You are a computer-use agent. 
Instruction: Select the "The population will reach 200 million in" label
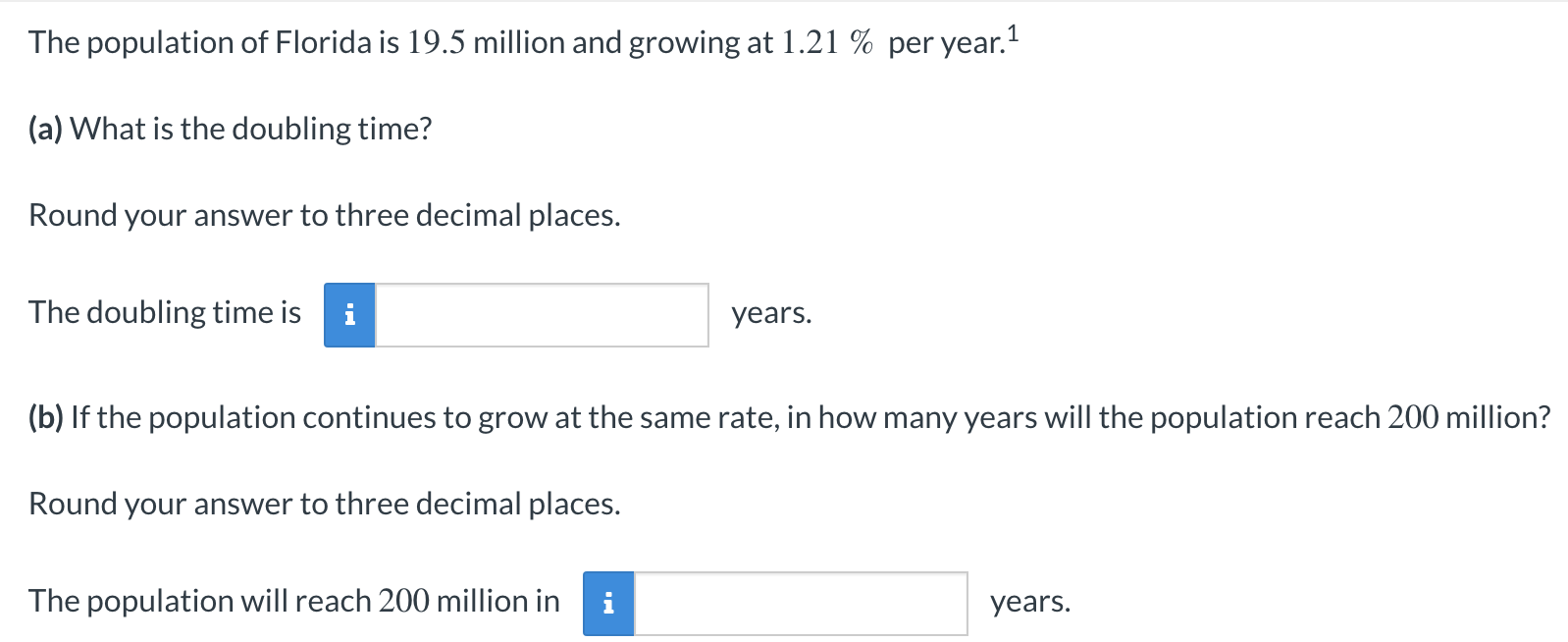[292, 600]
